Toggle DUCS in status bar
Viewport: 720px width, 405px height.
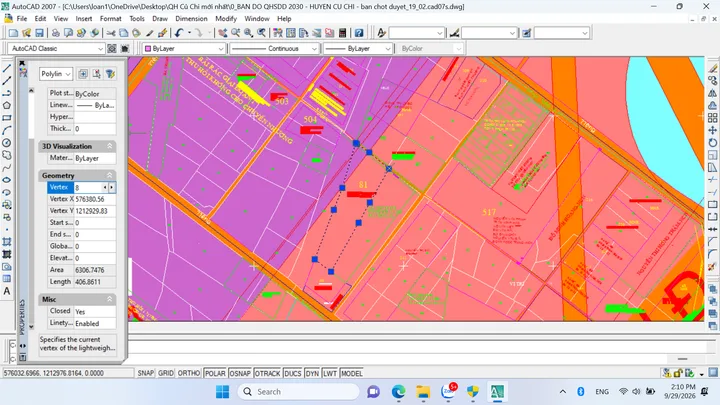pyautogui.click(x=292, y=373)
